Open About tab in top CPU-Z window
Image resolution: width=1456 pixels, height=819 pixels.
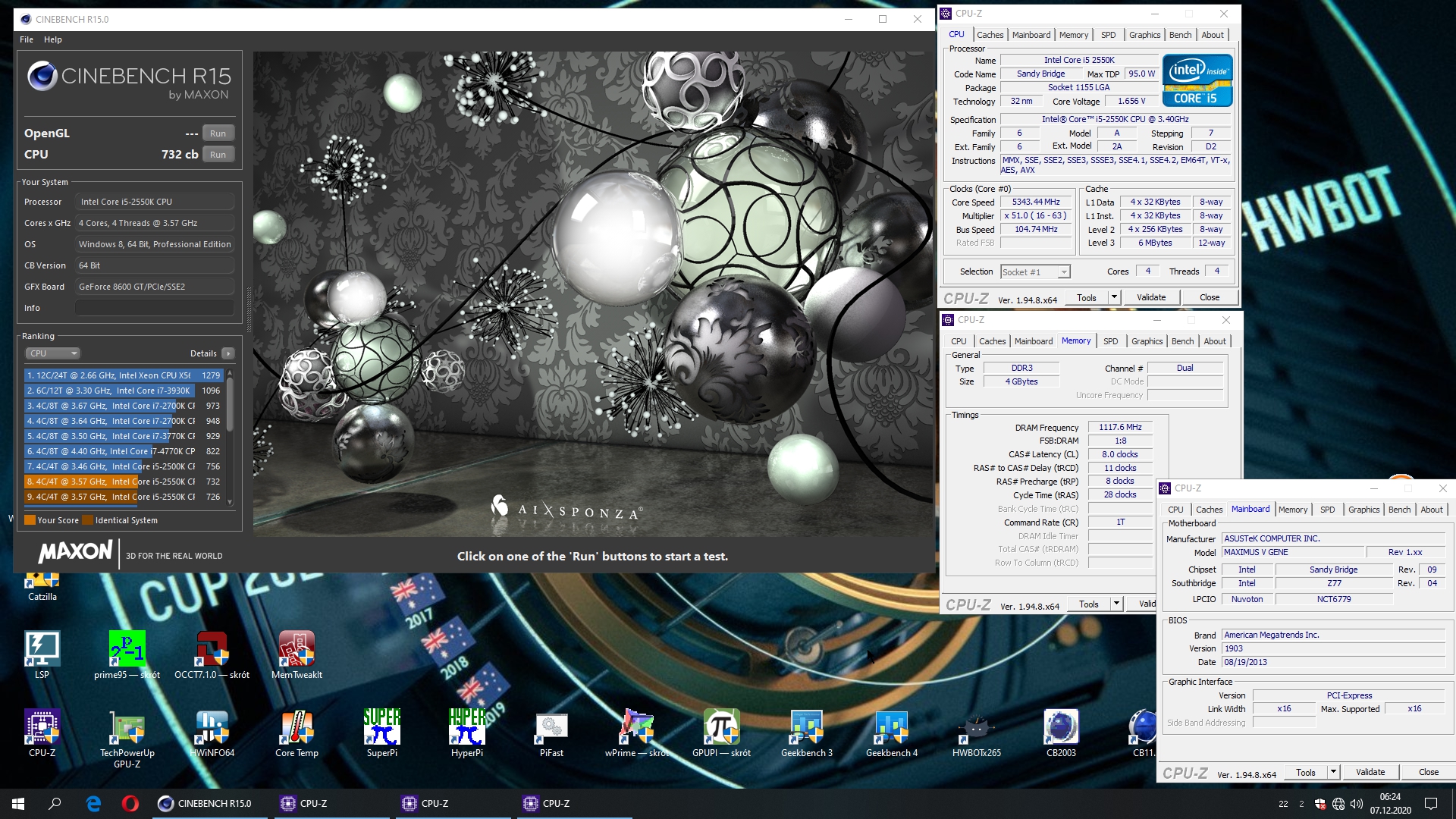(1213, 35)
